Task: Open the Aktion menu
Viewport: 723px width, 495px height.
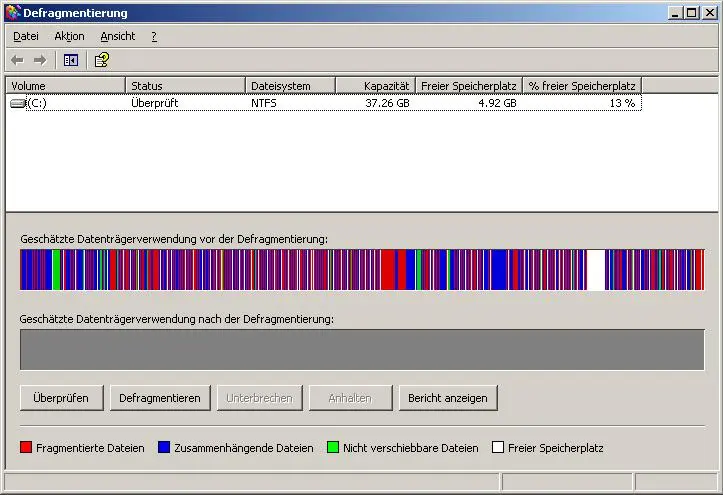Action: click(x=69, y=36)
